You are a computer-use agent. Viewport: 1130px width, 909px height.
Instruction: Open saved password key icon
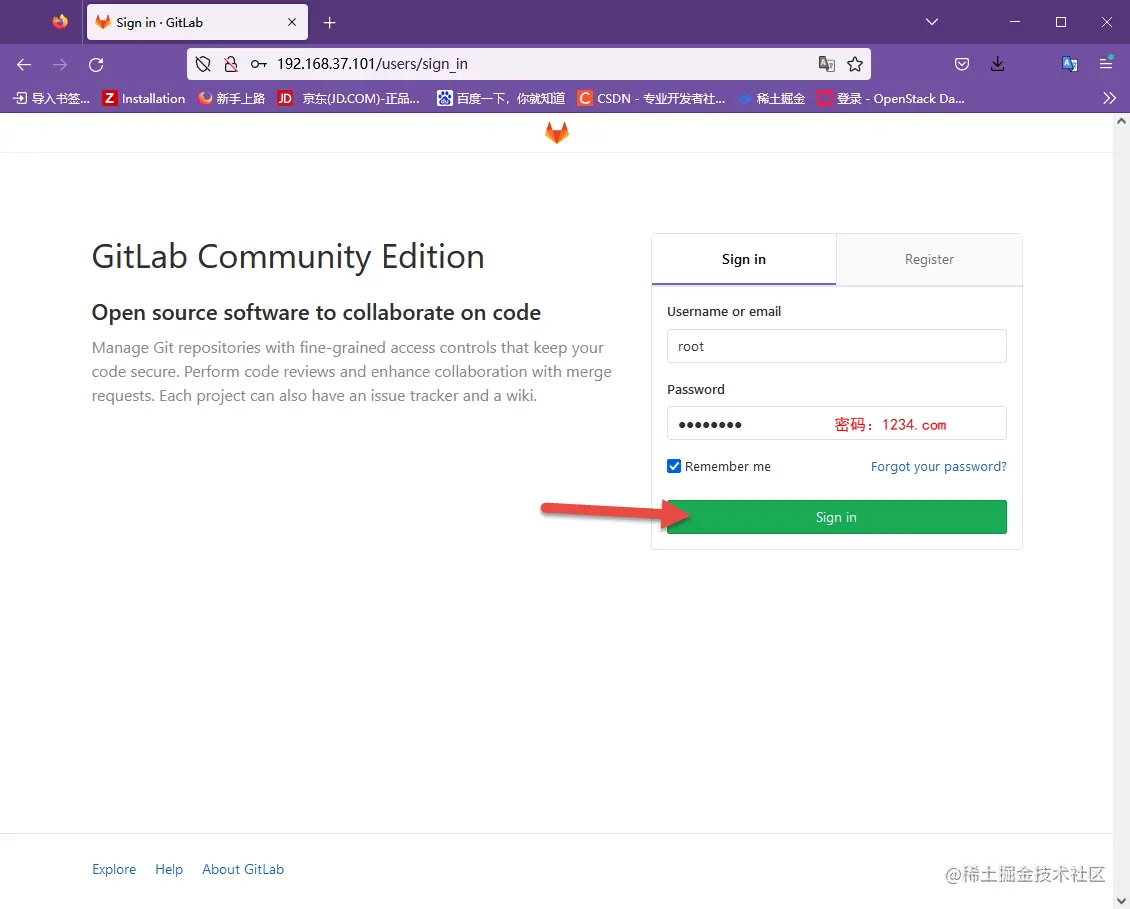259,64
